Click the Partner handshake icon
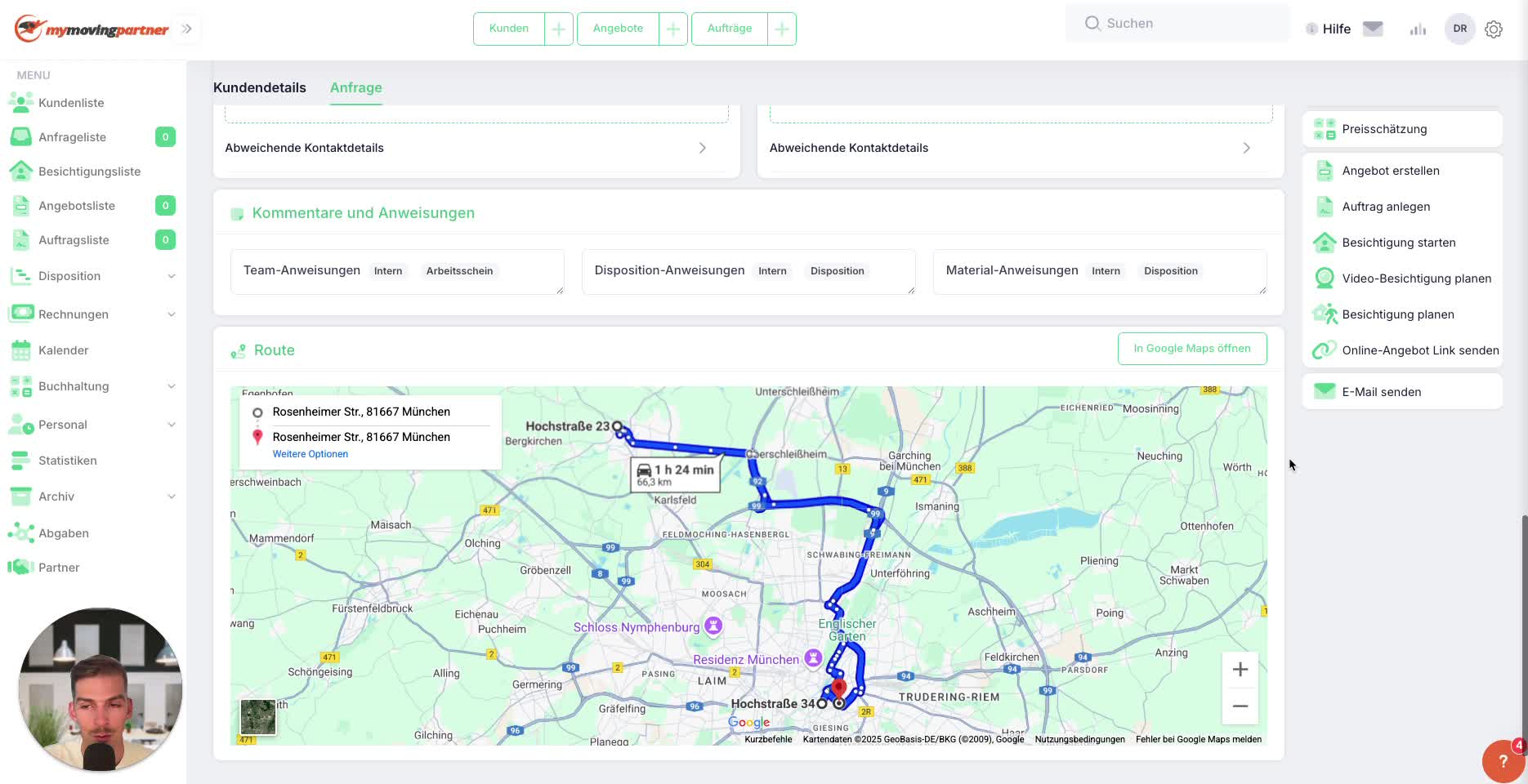This screenshot has height=784, width=1528. pyautogui.click(x=20, y=567)
